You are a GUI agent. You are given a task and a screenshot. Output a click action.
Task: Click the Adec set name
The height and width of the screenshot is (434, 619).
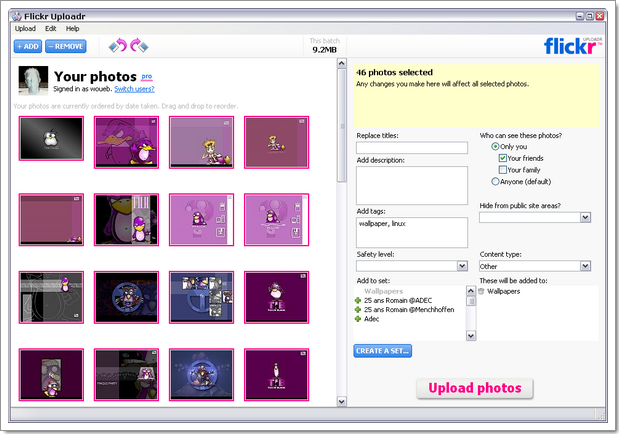371,319
